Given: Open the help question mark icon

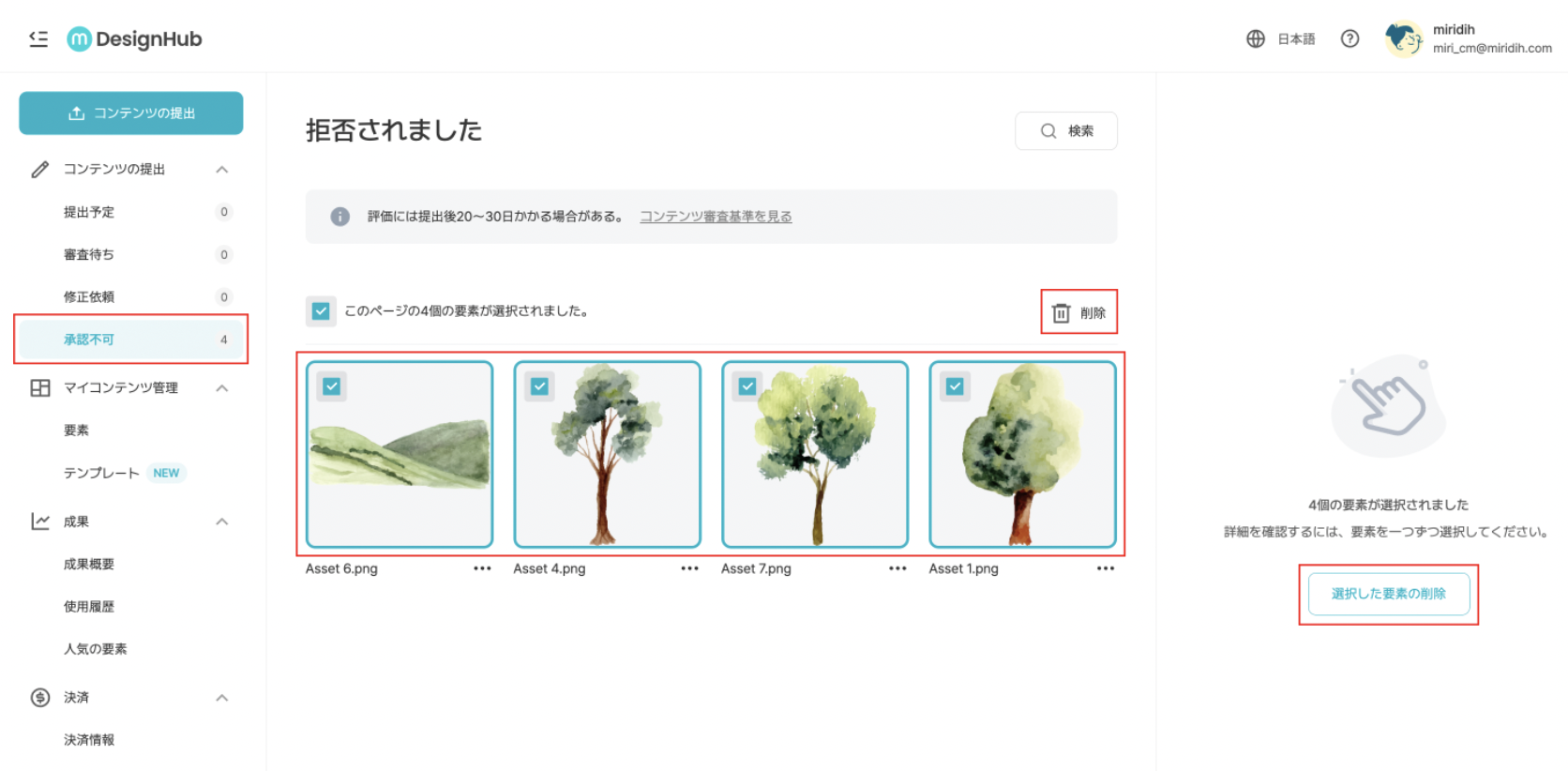Looking at the screenshot, I should (1349, 38).
